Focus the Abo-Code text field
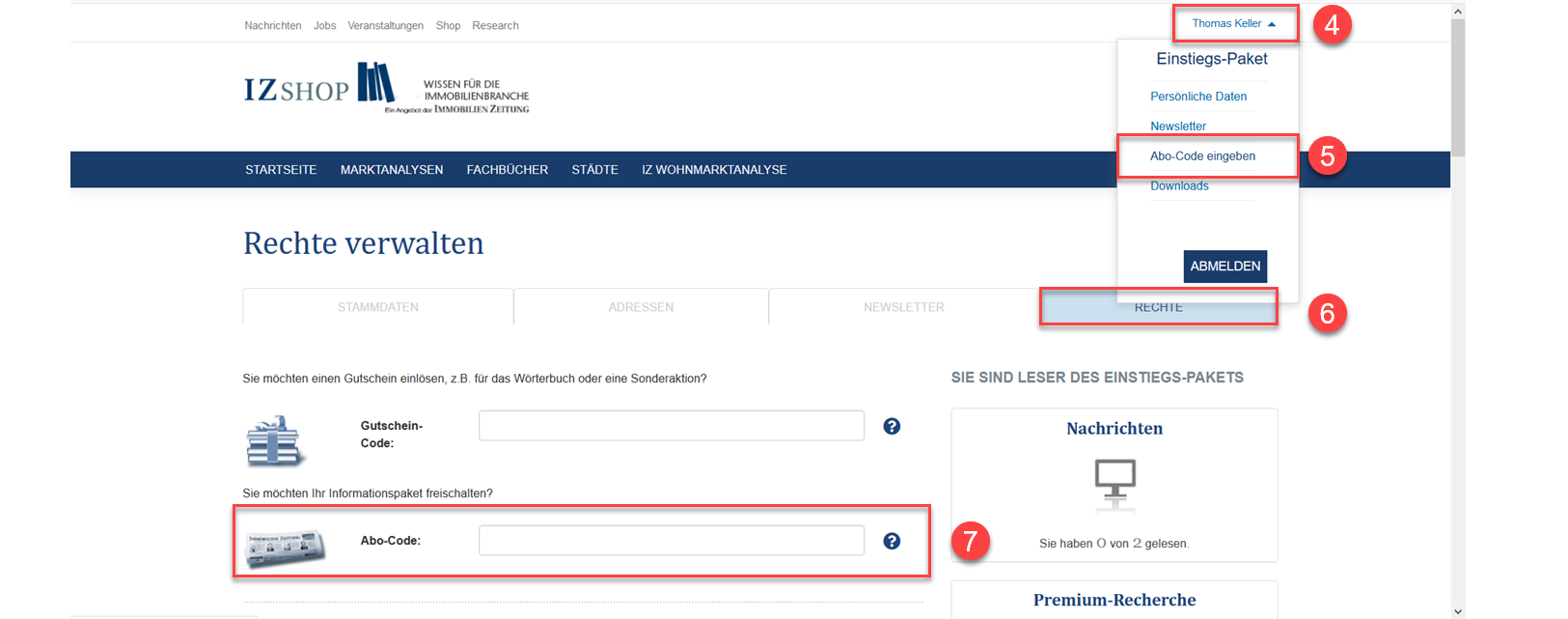Image resolution: width=1568 pixels, height=619 pixels. coord(671,541)
